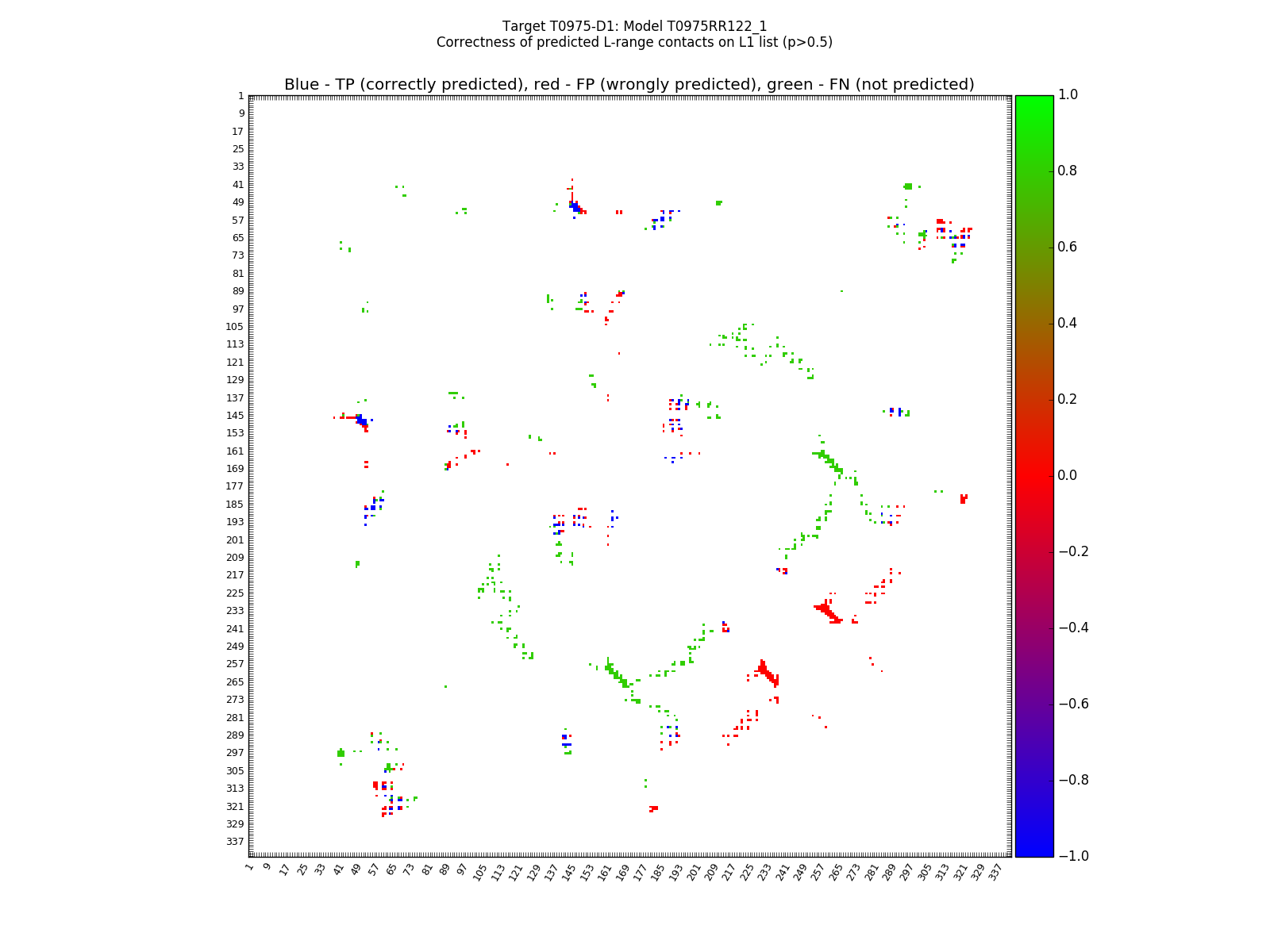
Task: Click the plot title 'Target T0975-D1: Model T0975RR122_1'
Action: 634,26
